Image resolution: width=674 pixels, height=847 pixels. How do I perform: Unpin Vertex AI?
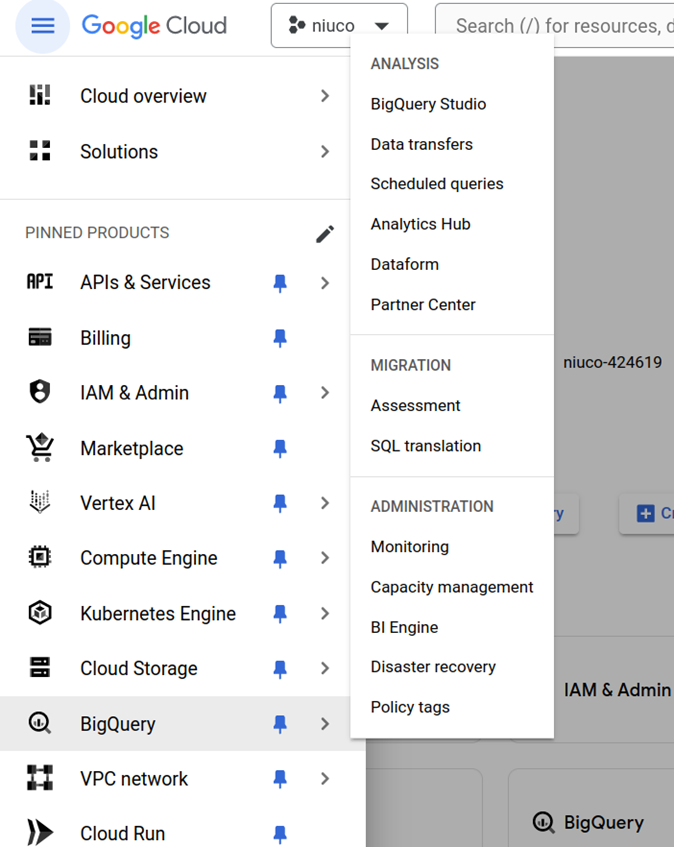pos(280,503)
